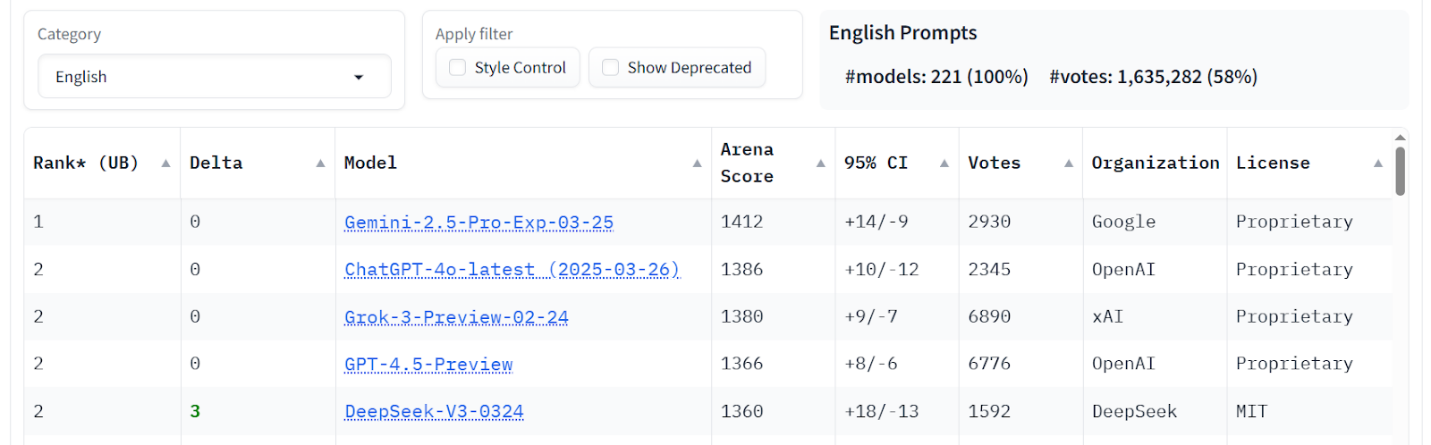Click the votes value 6890
Viewport: 1431px width, 445px height.
coord(989,317)
